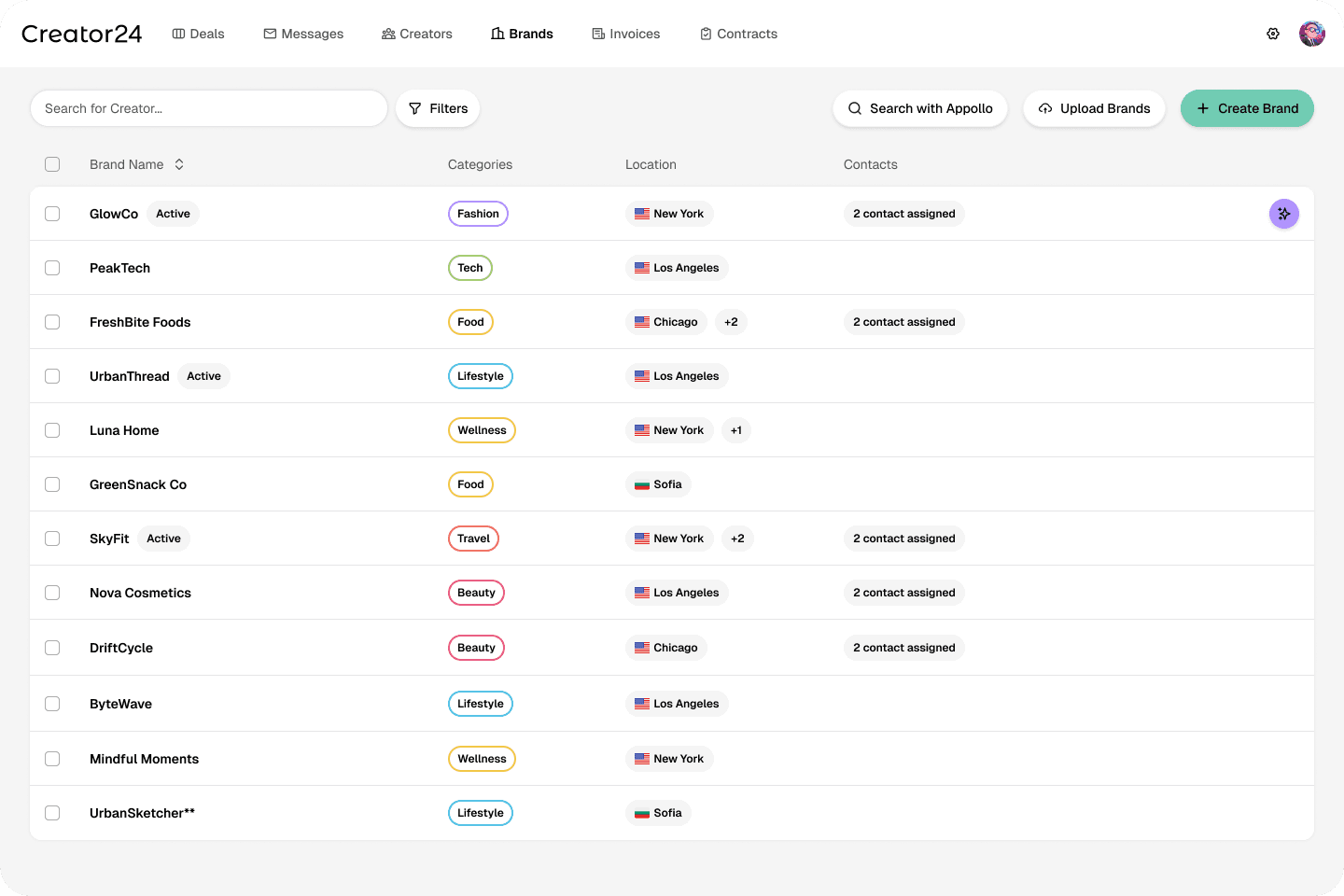Open the Invoices tab

tap(626, 34)
